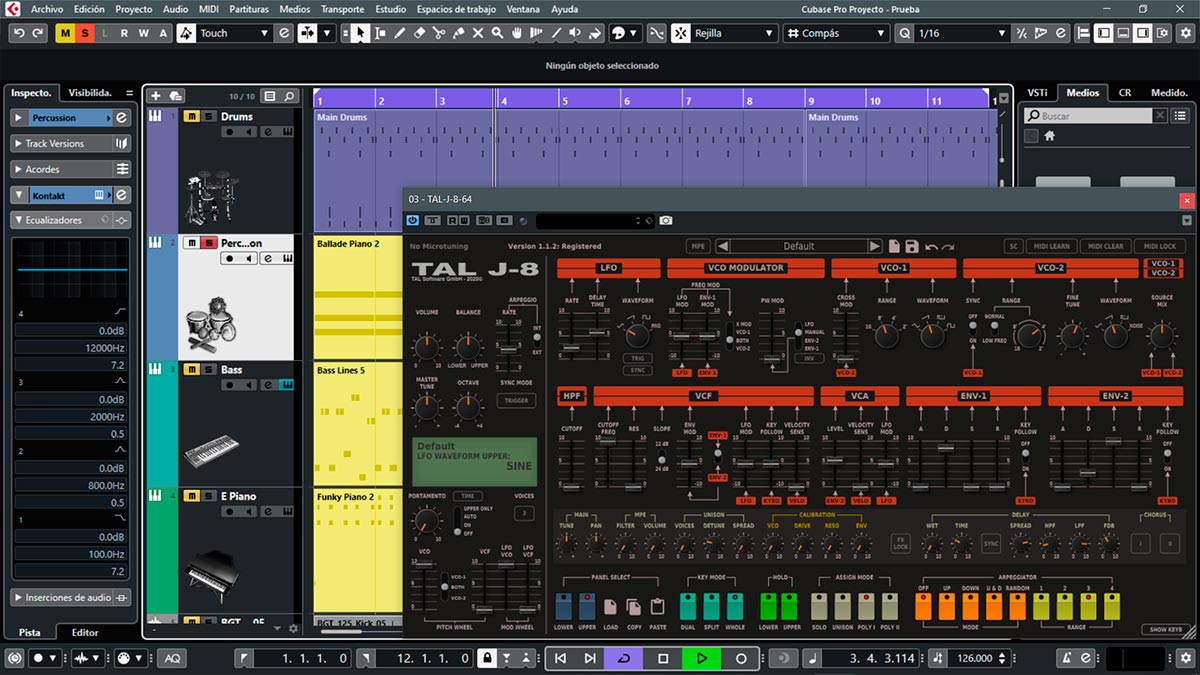Select the Draw pencil tool
1200x675 pixels.
(399, 33)
